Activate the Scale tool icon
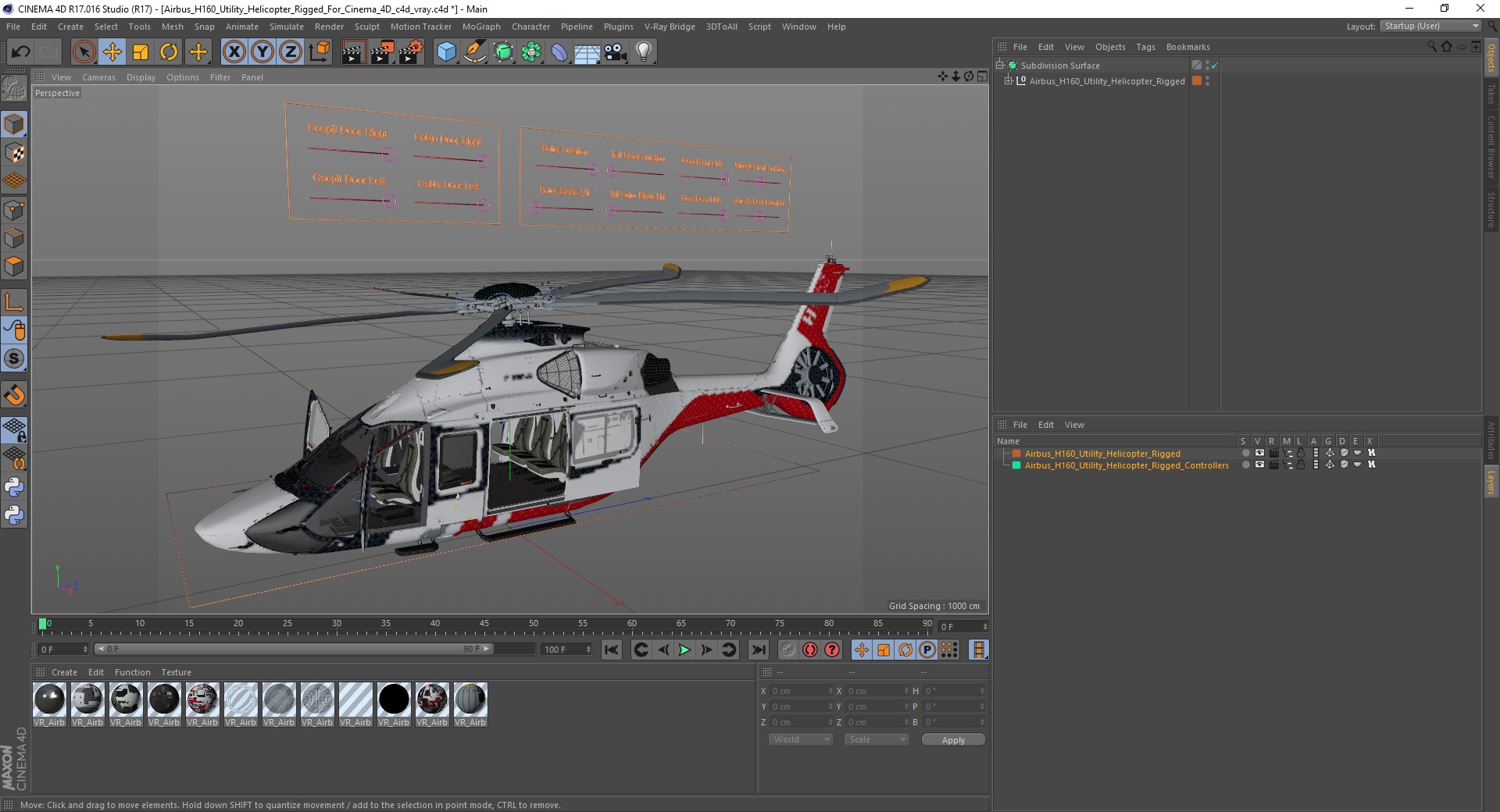 click(x=141, y=52)
